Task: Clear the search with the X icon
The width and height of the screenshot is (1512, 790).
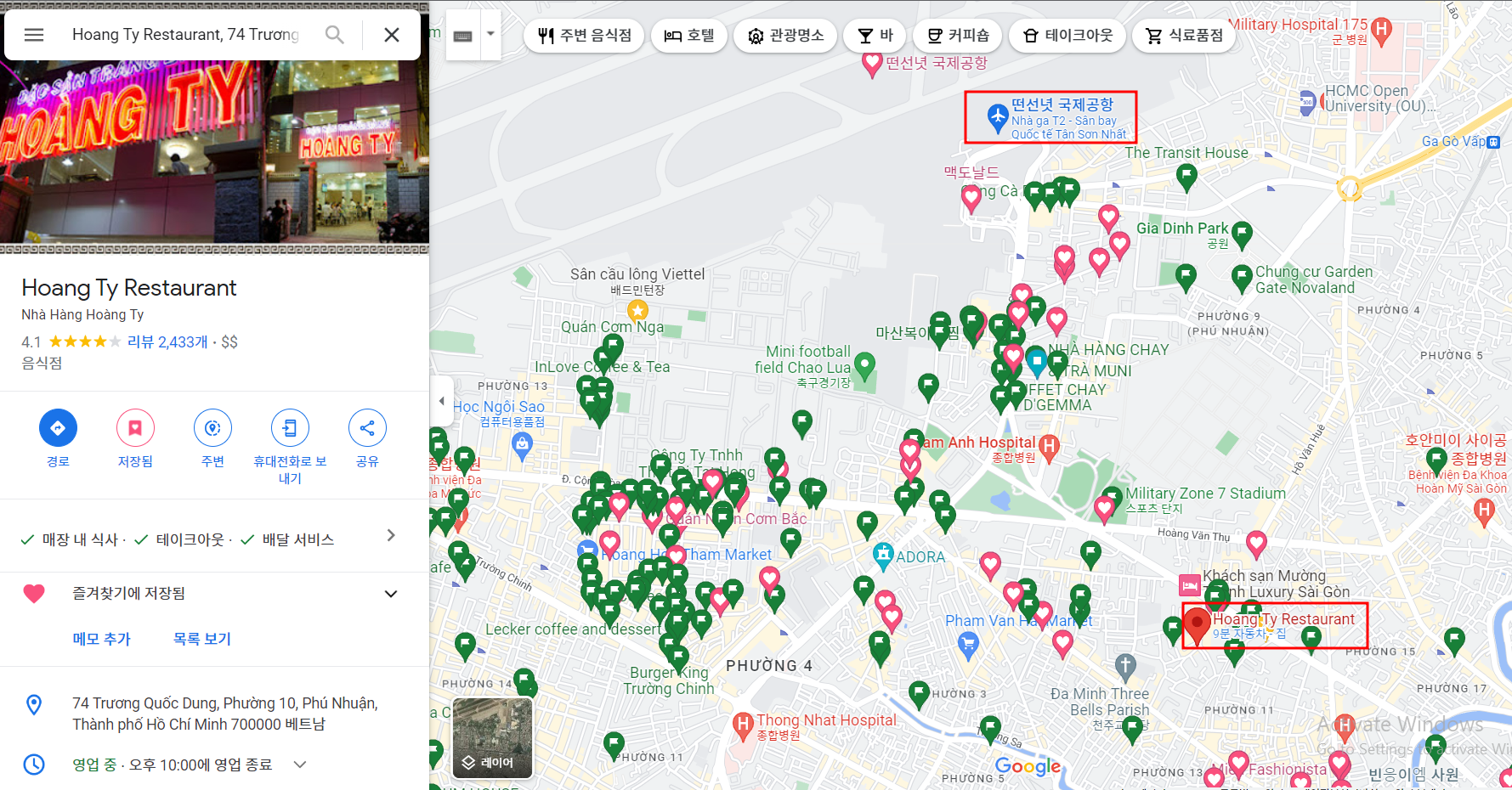Action: 392,35
